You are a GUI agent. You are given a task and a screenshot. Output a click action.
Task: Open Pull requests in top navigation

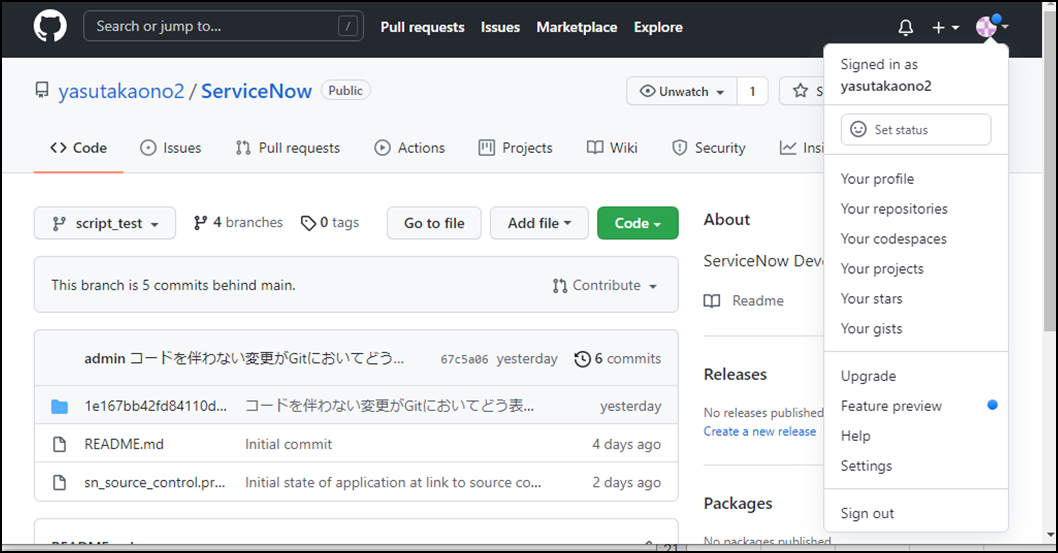click(x=422, y=28)
